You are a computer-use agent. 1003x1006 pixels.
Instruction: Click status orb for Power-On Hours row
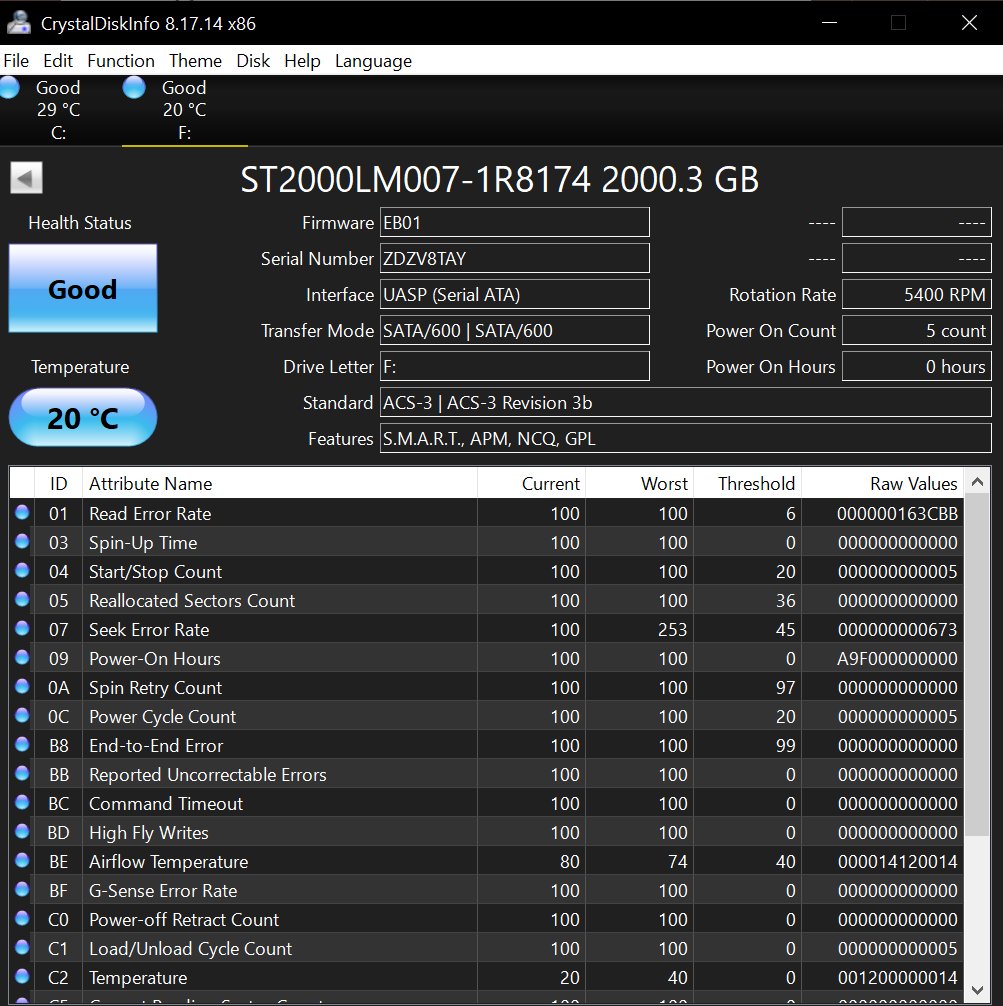click(x=22, y=658)
